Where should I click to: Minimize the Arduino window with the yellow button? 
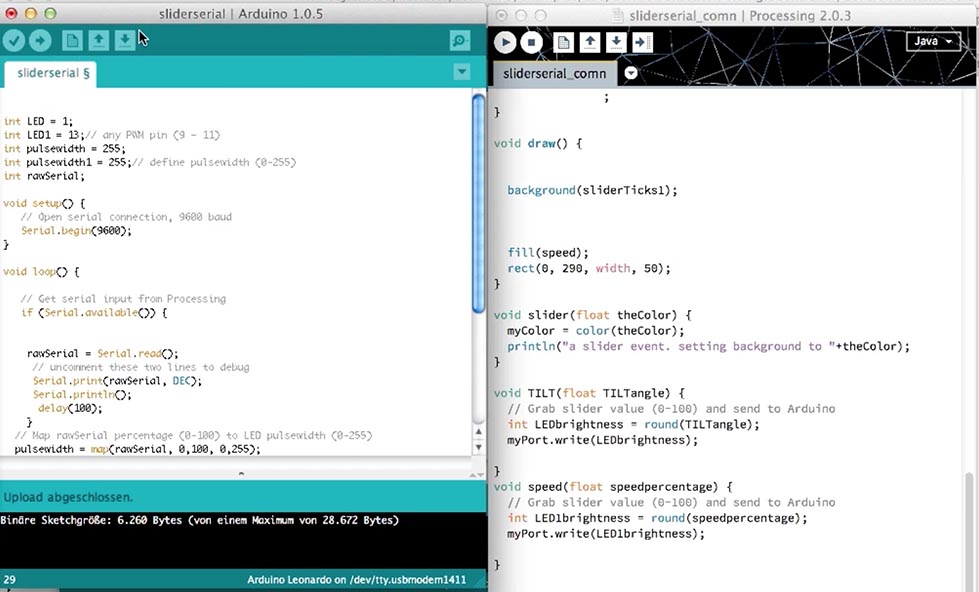coord(31,13)
